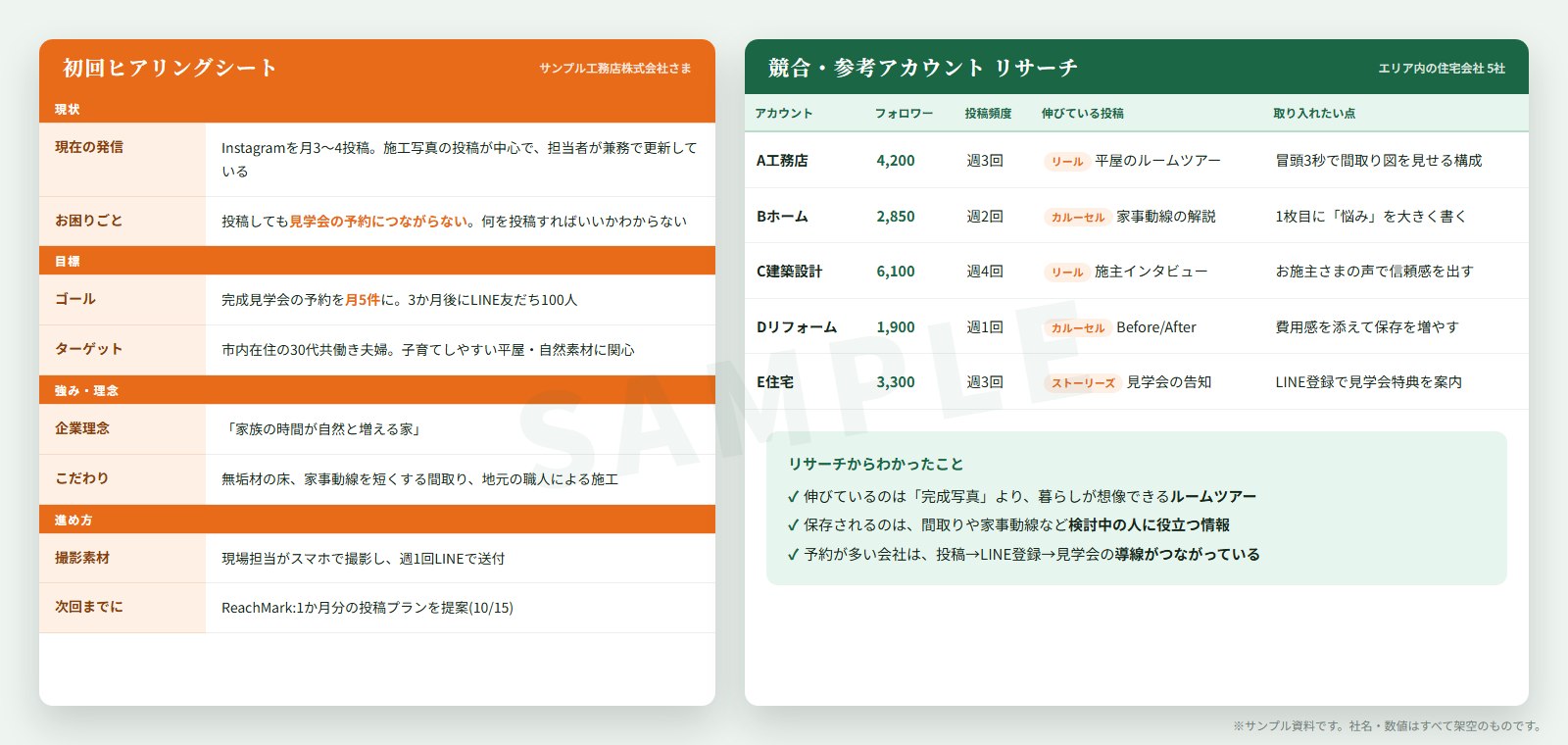The width and height of the screenshot is (1568, 745).
Task: Select the Dリフォーム account cell
Action: [796, 327]
